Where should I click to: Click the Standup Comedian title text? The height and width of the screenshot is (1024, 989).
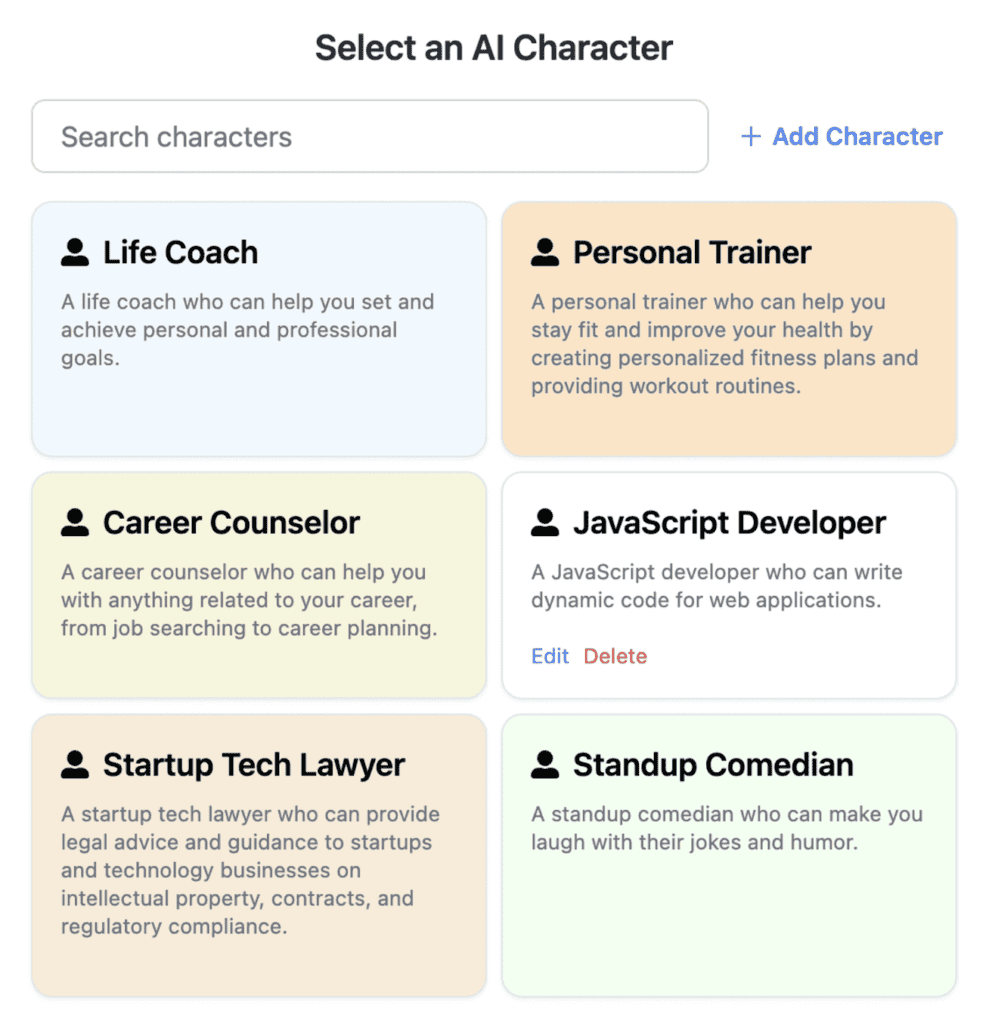(x=712, y=763)
